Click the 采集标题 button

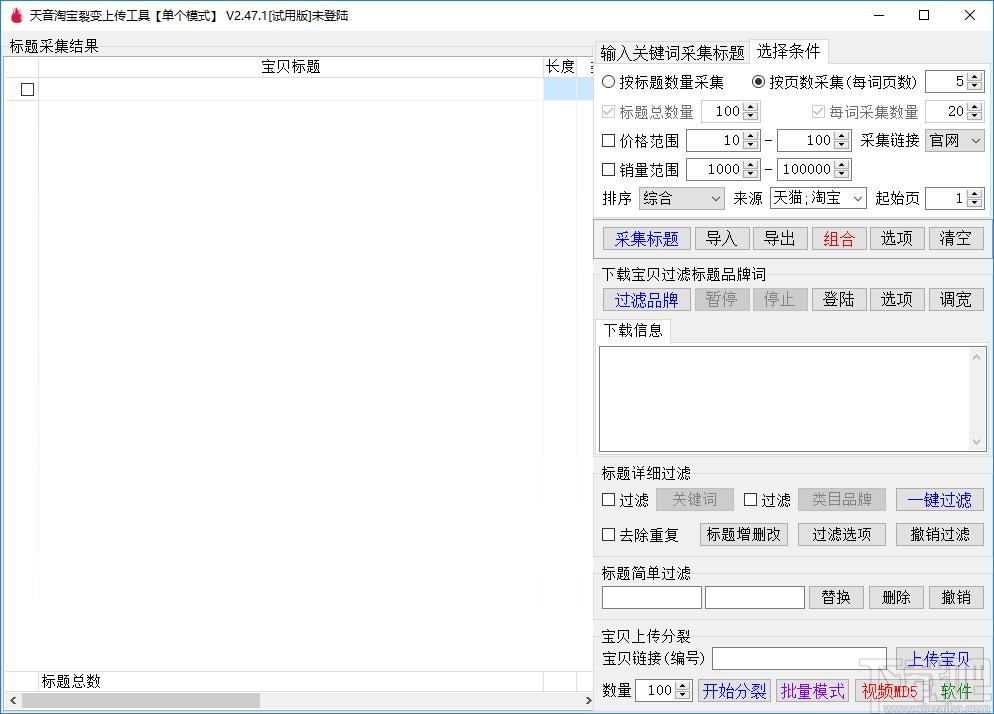647,239
